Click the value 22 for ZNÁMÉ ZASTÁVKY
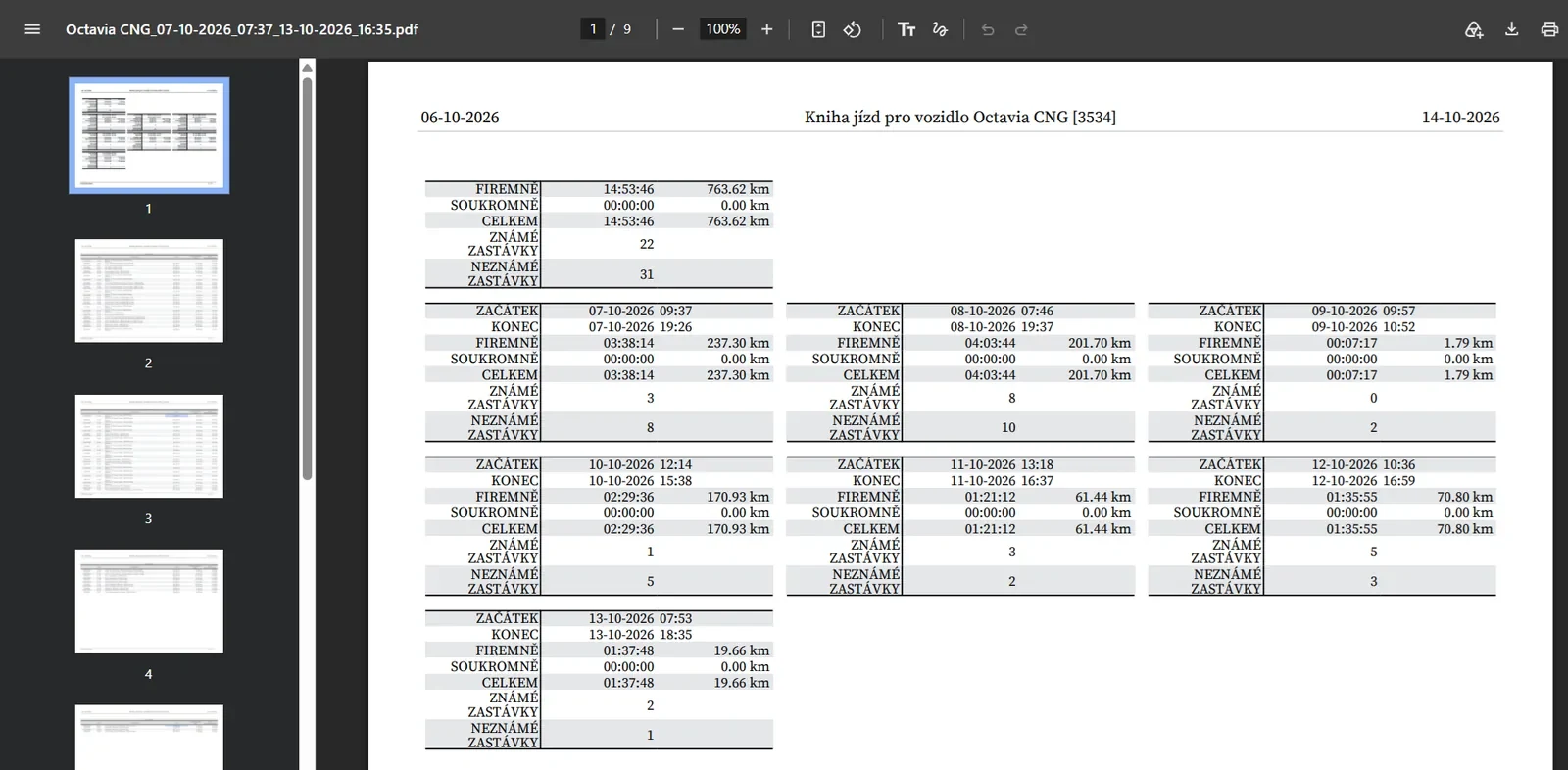Image resolution: width=1568 pixels, height=770 pixels. [x=647, y=244]
